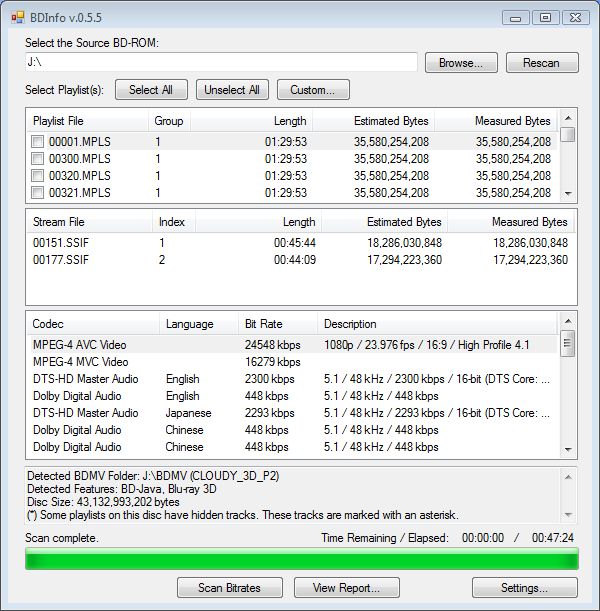Tick the 00300.MPLS playlist checkbox
Viewport: 600px width, 611px height.
point(37,159)
